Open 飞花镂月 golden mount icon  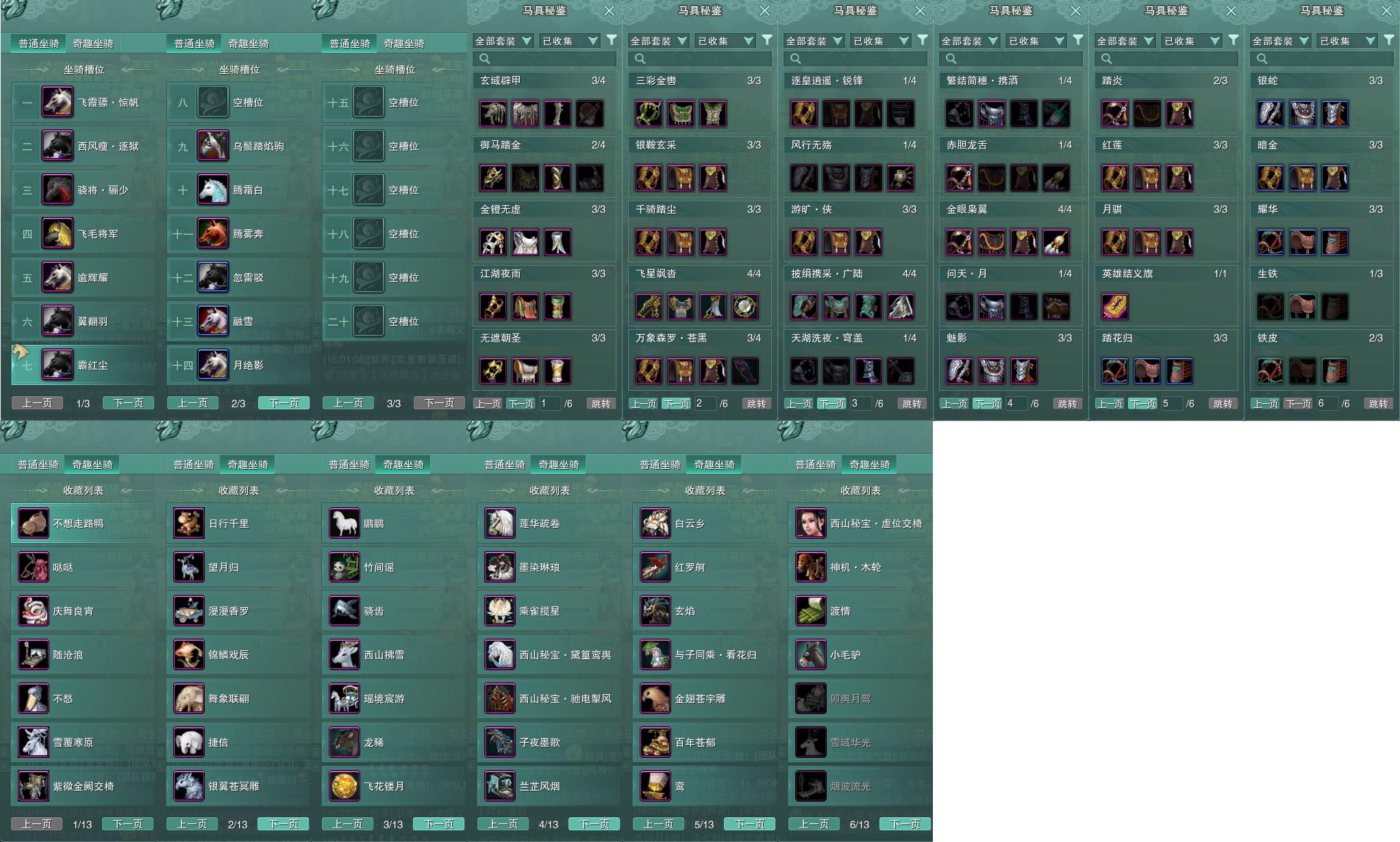tap(345, 786)
